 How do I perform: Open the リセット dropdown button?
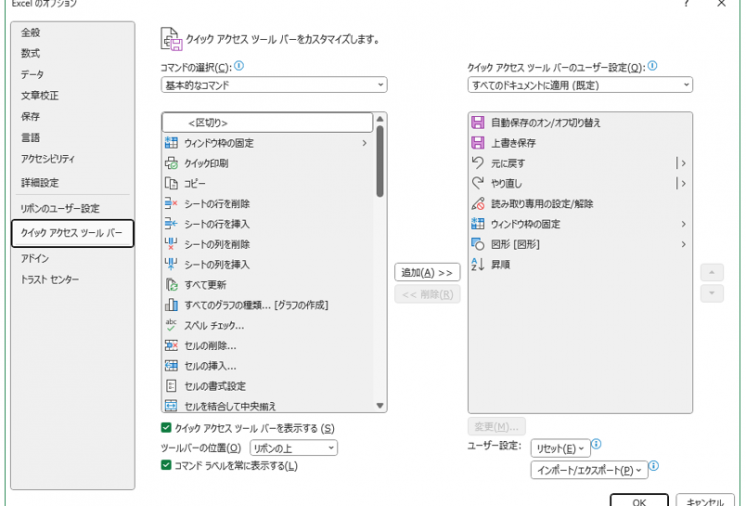(x=560, y=448)
